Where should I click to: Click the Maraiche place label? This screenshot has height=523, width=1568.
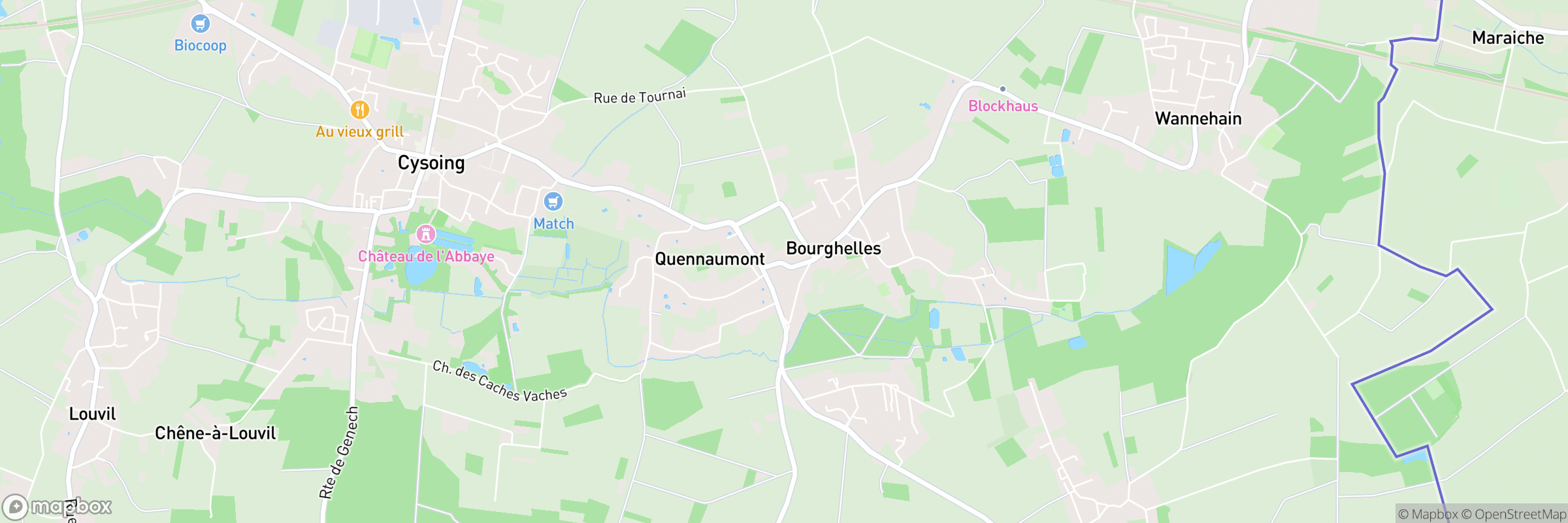1508,38
